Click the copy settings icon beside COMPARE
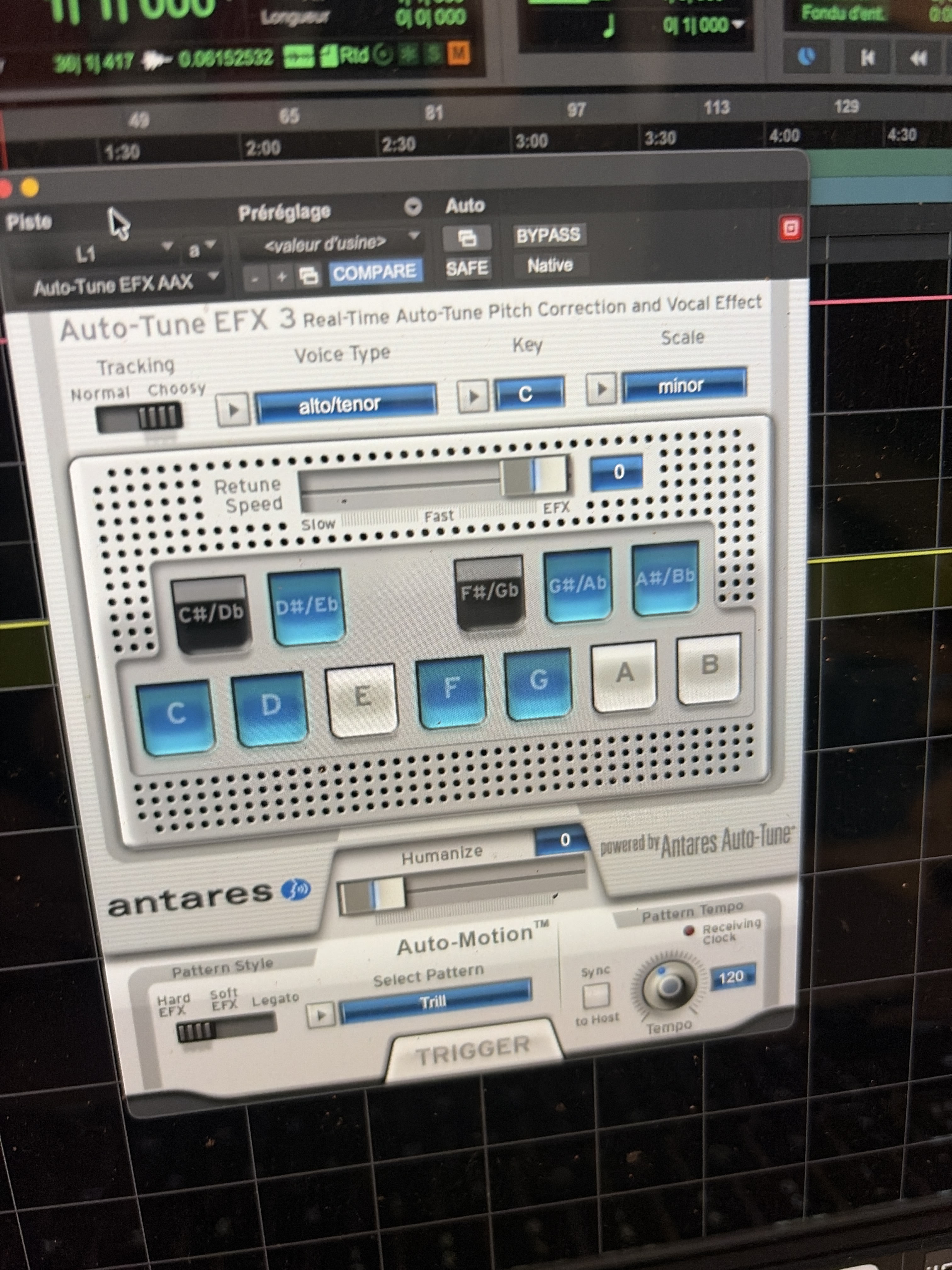Viewport: 952px width, 1270px height. (309, 276)
